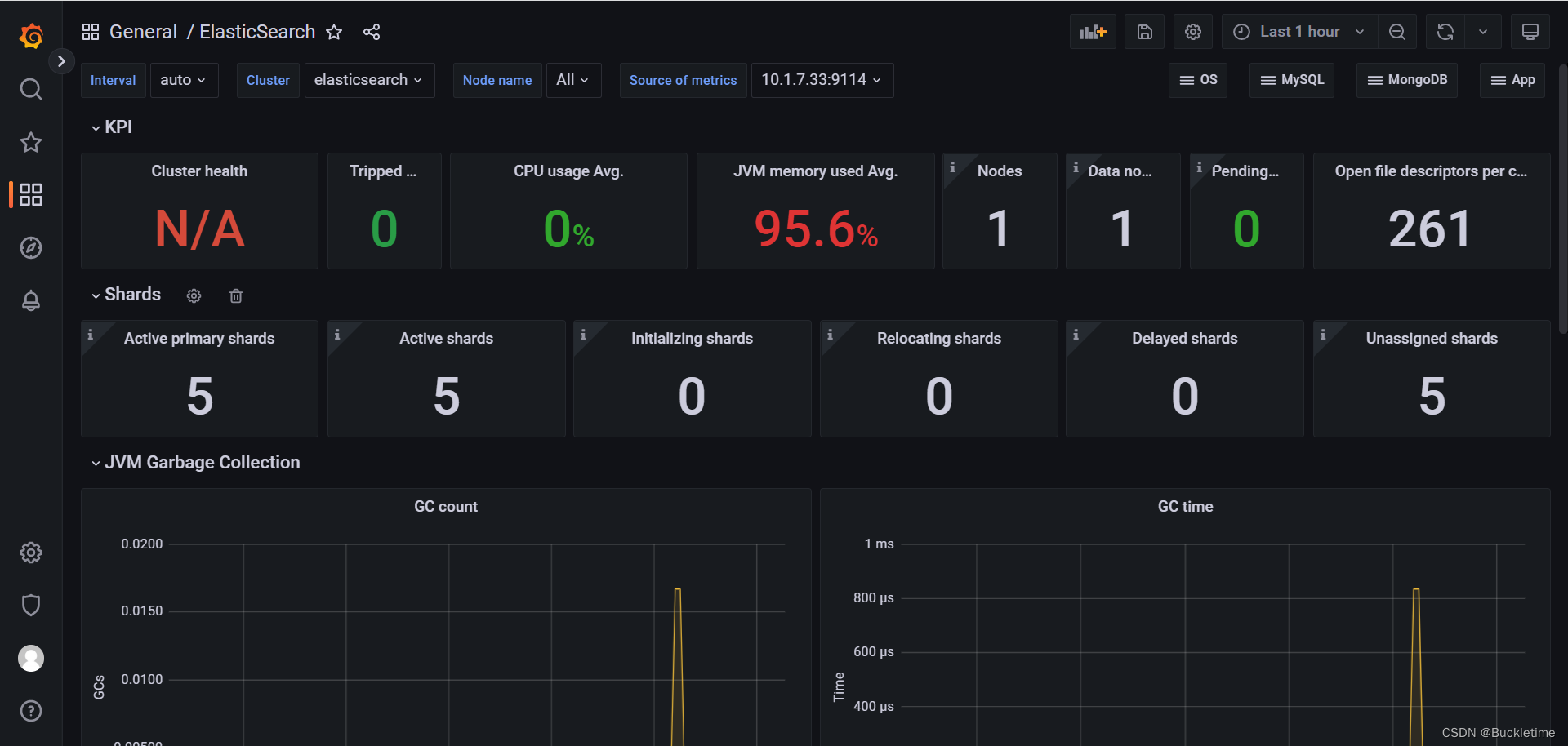Show info for Data nodes panel

click(1076, 167)
